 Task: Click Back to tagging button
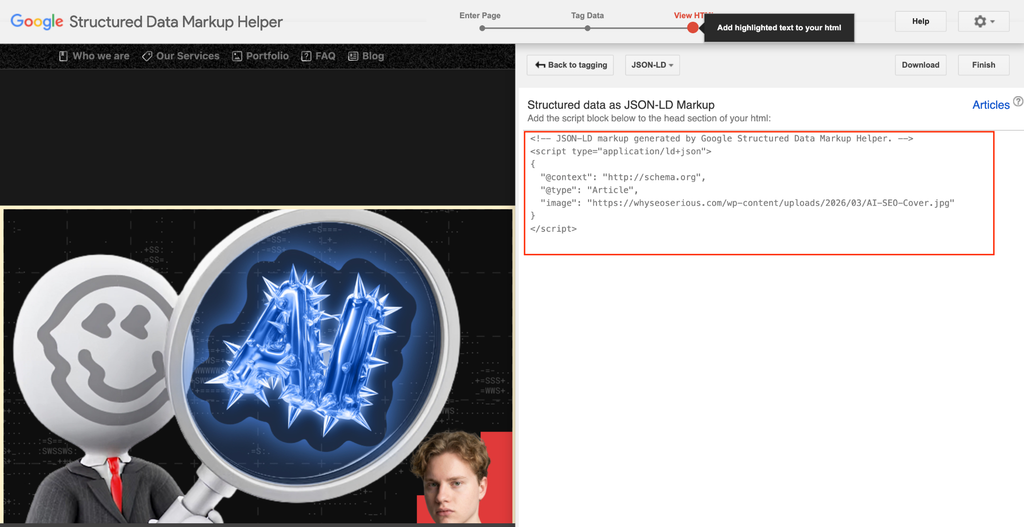(571, 65)
